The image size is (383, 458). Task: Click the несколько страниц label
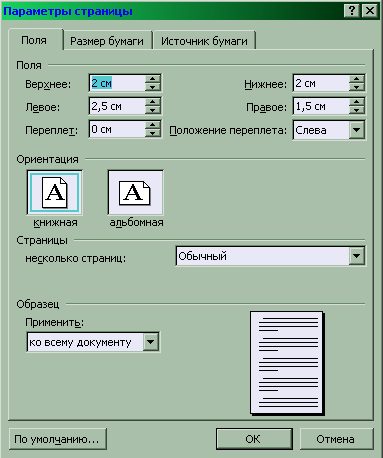(x=76, y=258)
